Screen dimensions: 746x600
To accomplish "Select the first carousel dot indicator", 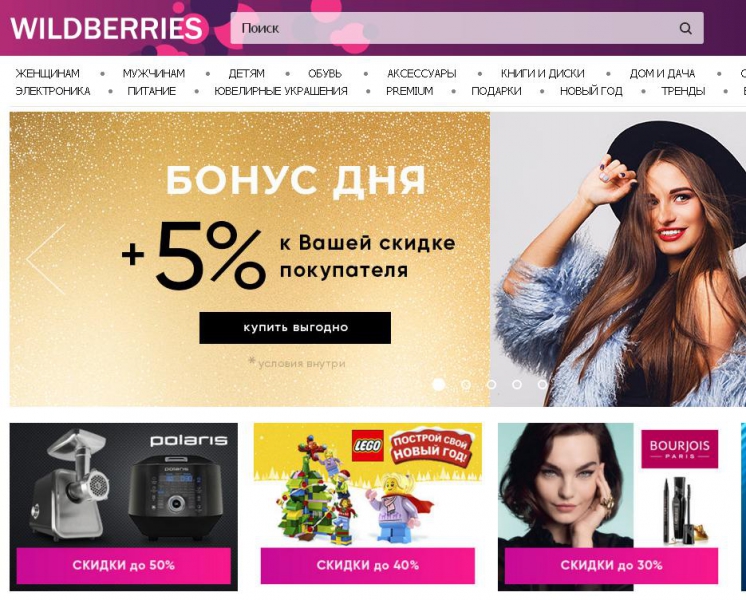I will click(x=439, y=384).
